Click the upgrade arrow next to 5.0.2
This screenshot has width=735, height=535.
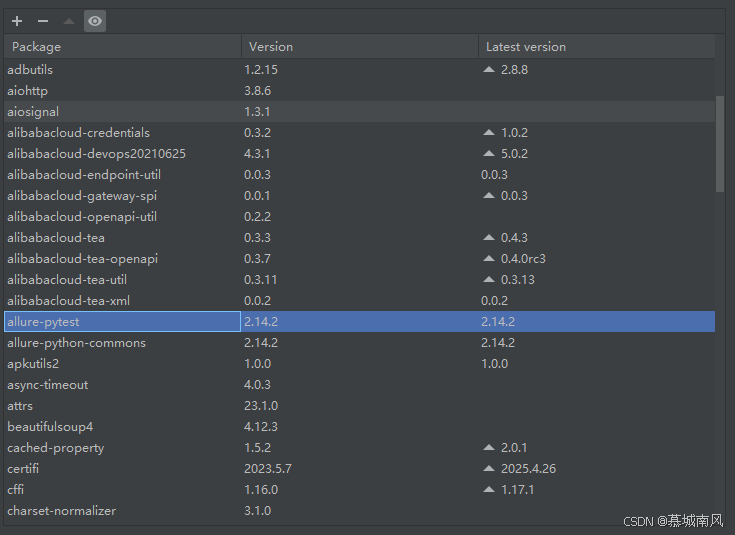(489, 153)
